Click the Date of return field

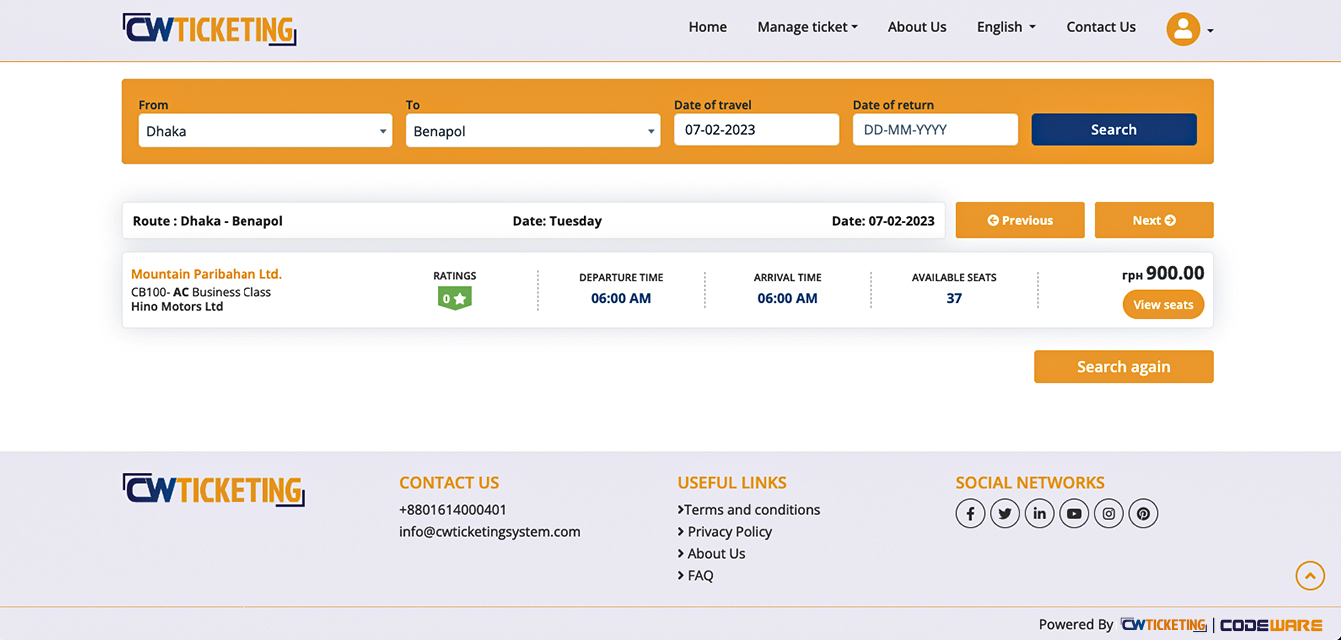tap(935, 129)
